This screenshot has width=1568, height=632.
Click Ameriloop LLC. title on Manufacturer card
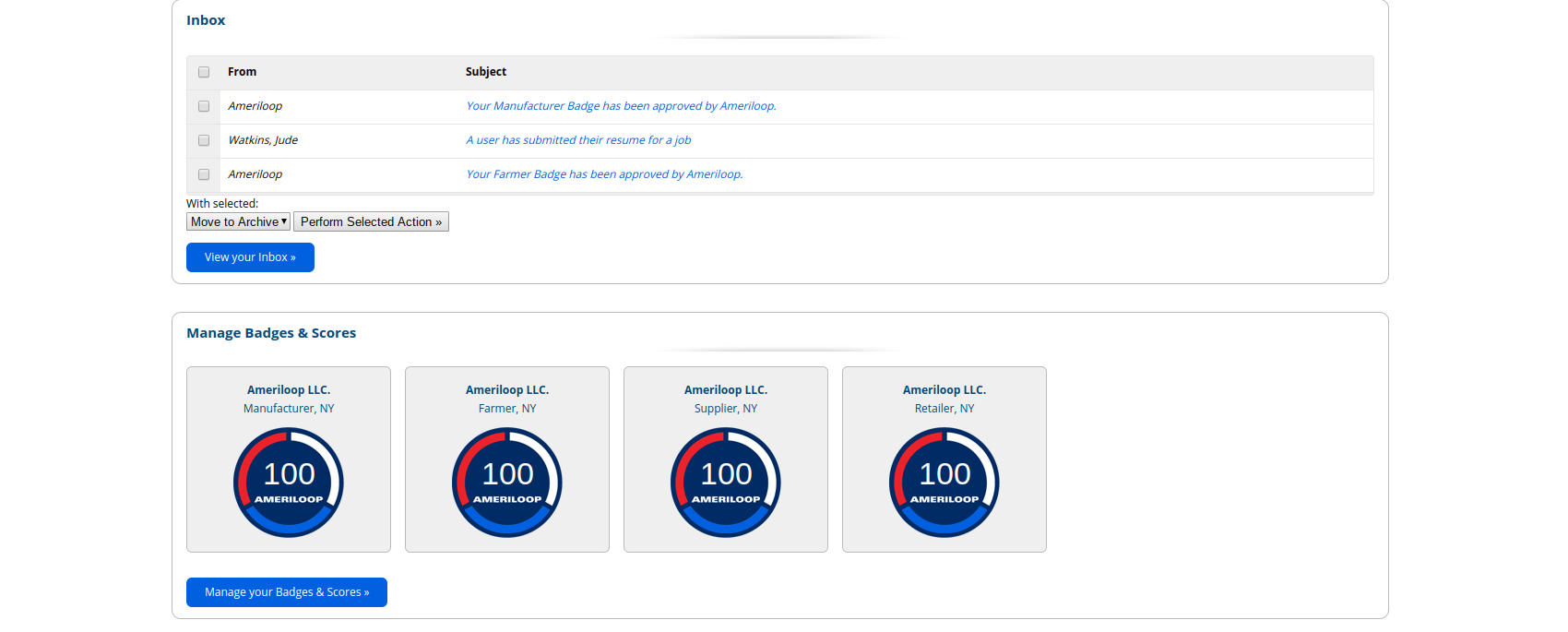pos(289,390)
